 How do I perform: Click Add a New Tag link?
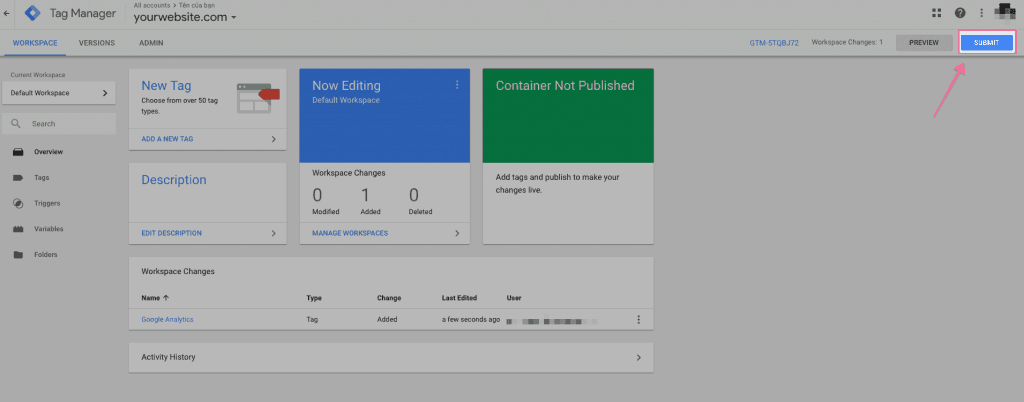coord(167,139)
